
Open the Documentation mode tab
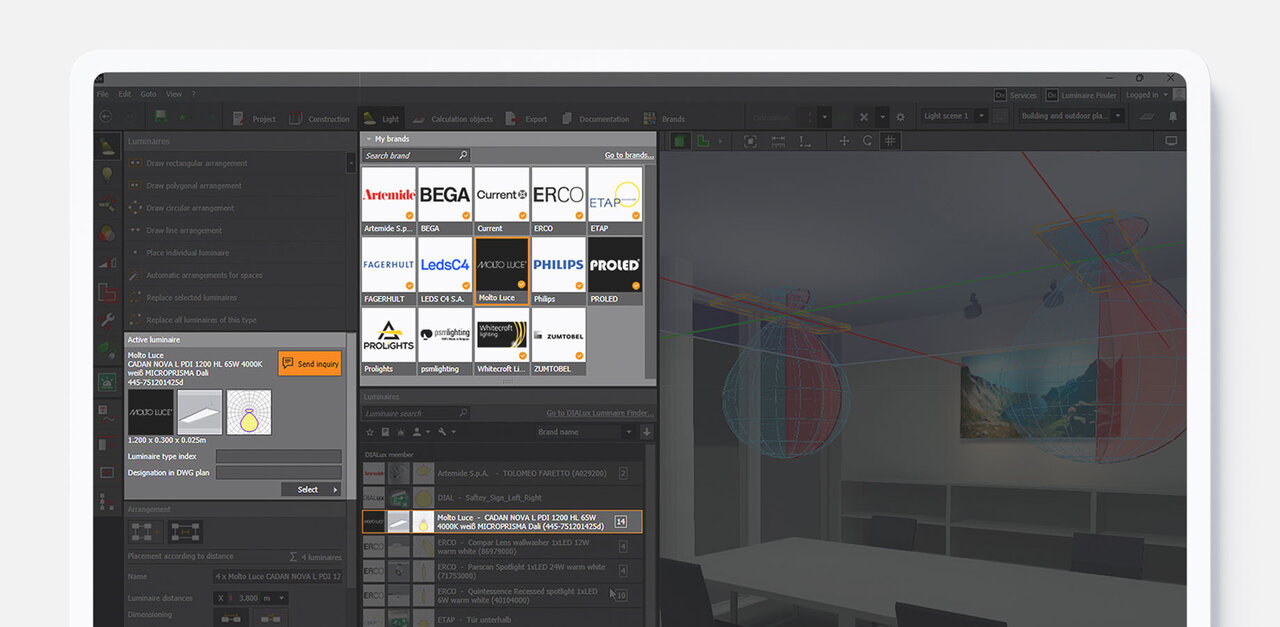coord(595,118)
